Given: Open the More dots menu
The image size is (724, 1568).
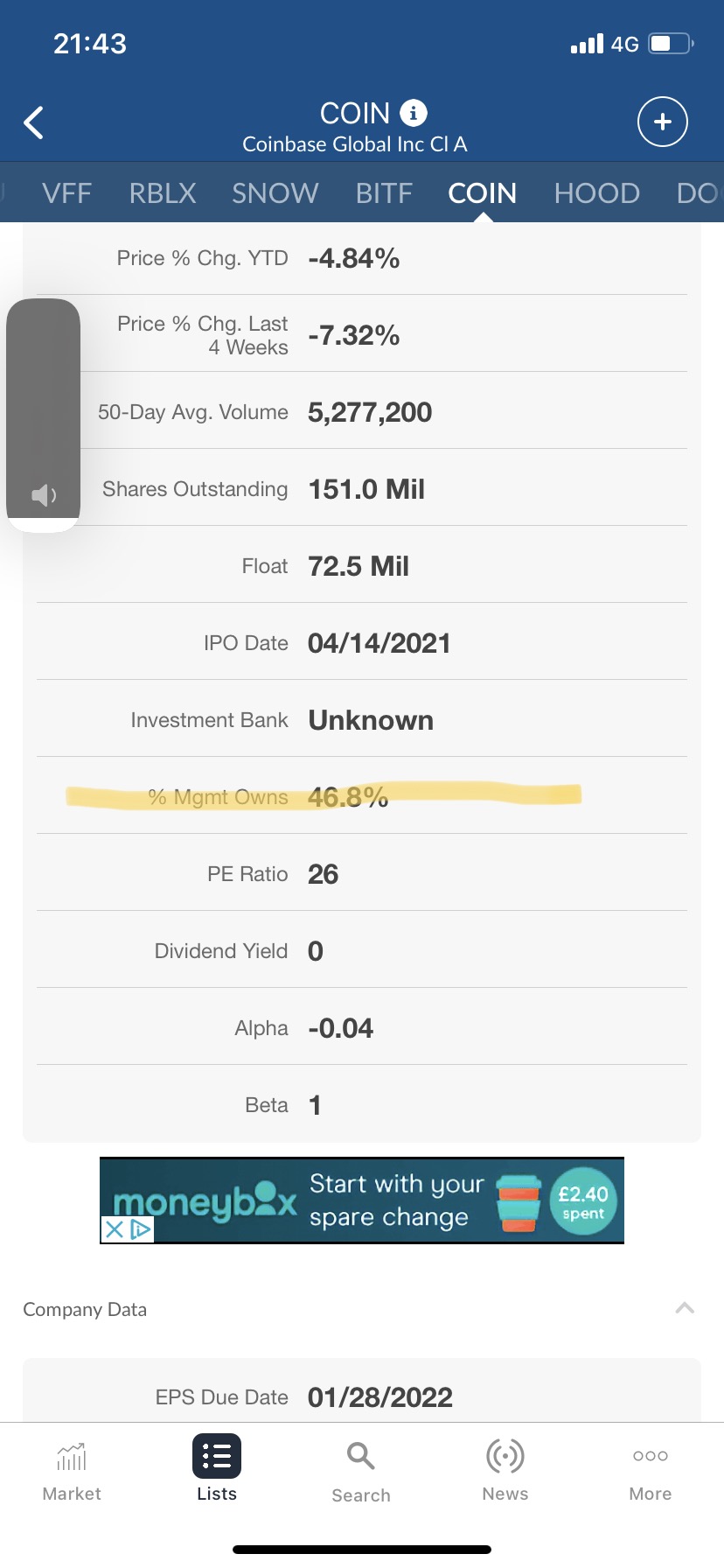Looking at the screenshot, I should (650, 1457).
